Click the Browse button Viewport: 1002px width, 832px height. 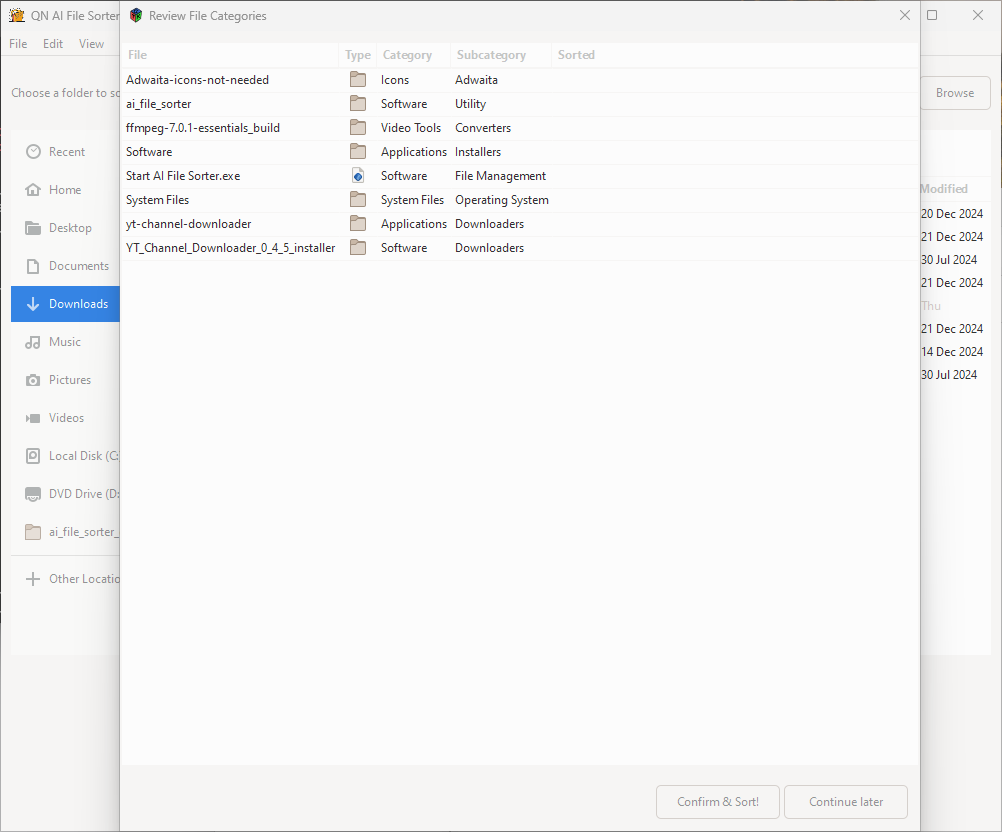(954, 93)
